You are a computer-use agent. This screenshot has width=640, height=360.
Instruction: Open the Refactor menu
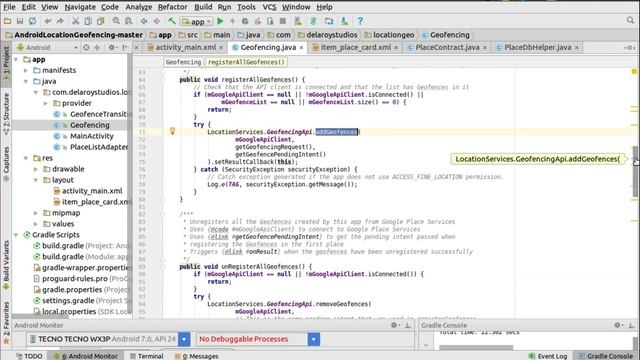[172, 7]
